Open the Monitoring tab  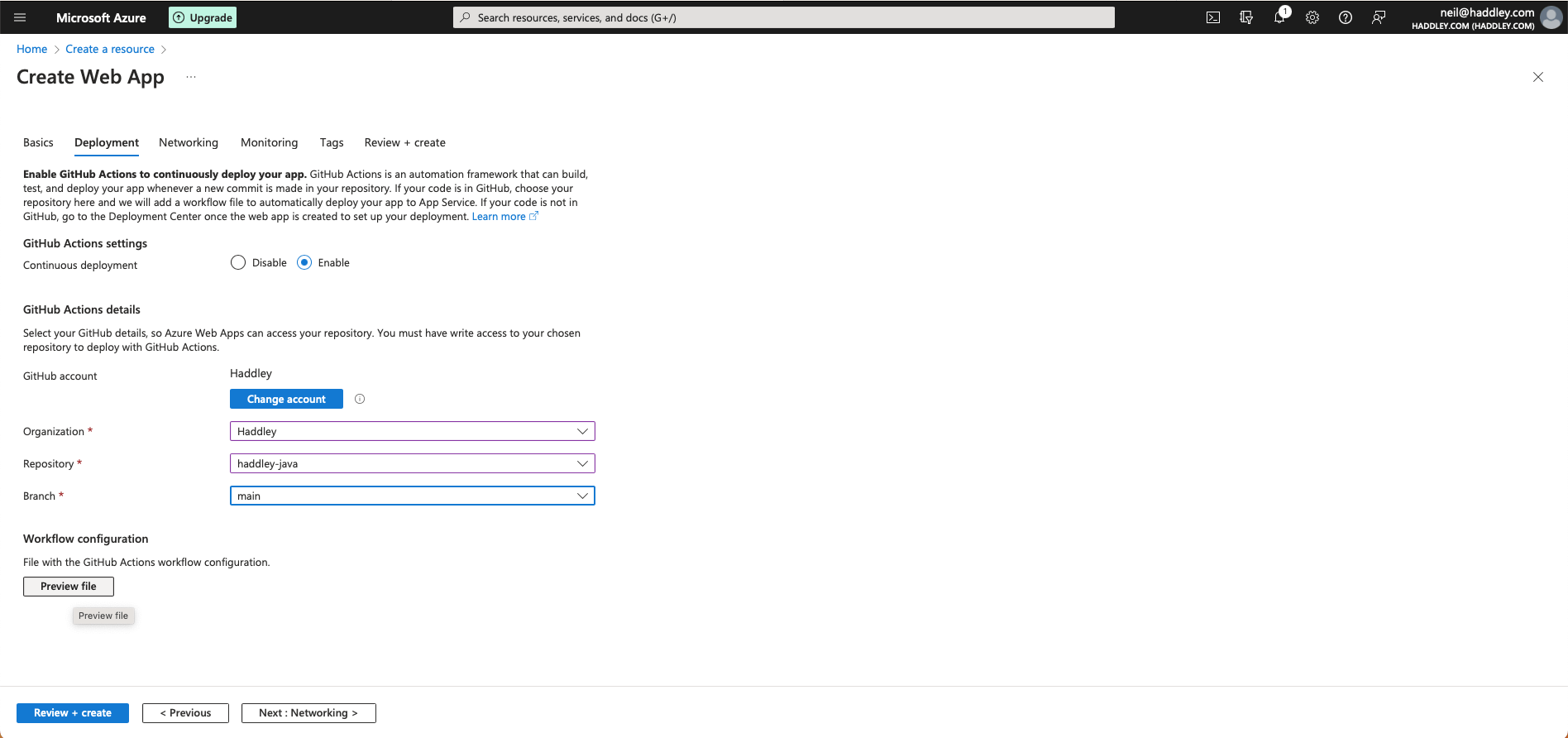[x=270, y=142]
